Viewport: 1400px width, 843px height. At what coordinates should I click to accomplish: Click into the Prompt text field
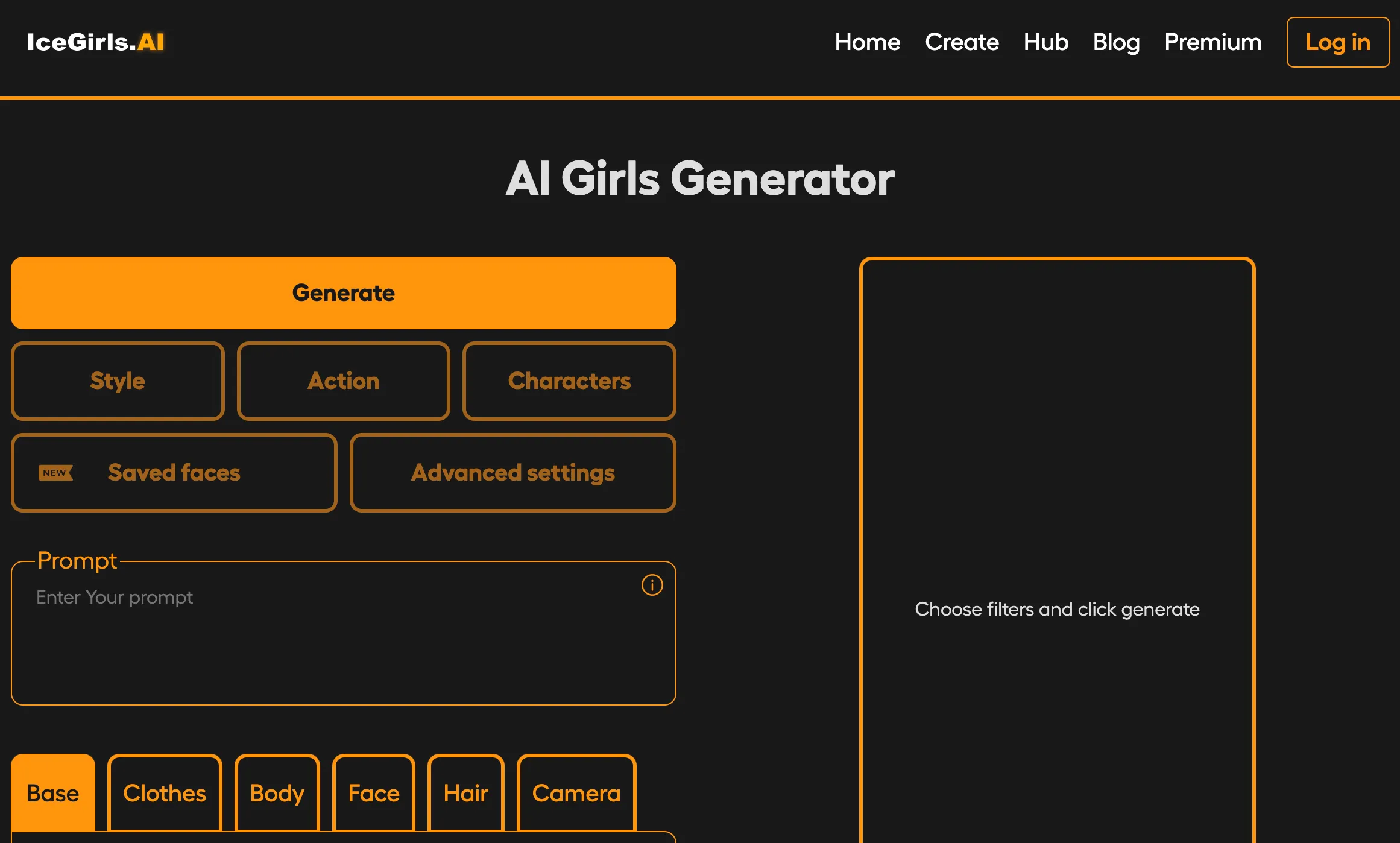[x=344, y=633]
